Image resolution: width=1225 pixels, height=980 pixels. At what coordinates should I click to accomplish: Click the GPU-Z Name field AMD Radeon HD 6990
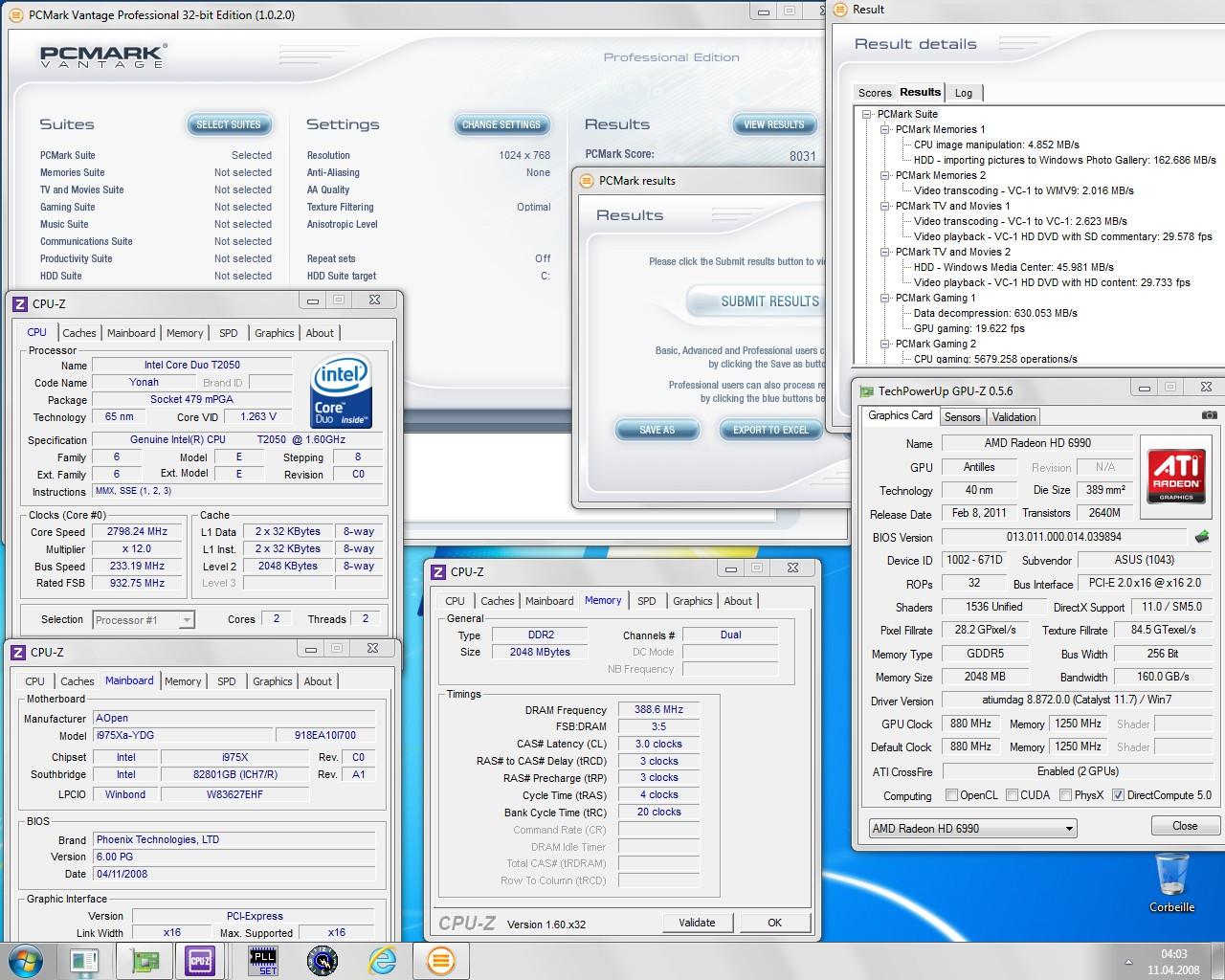(1037, 443)
